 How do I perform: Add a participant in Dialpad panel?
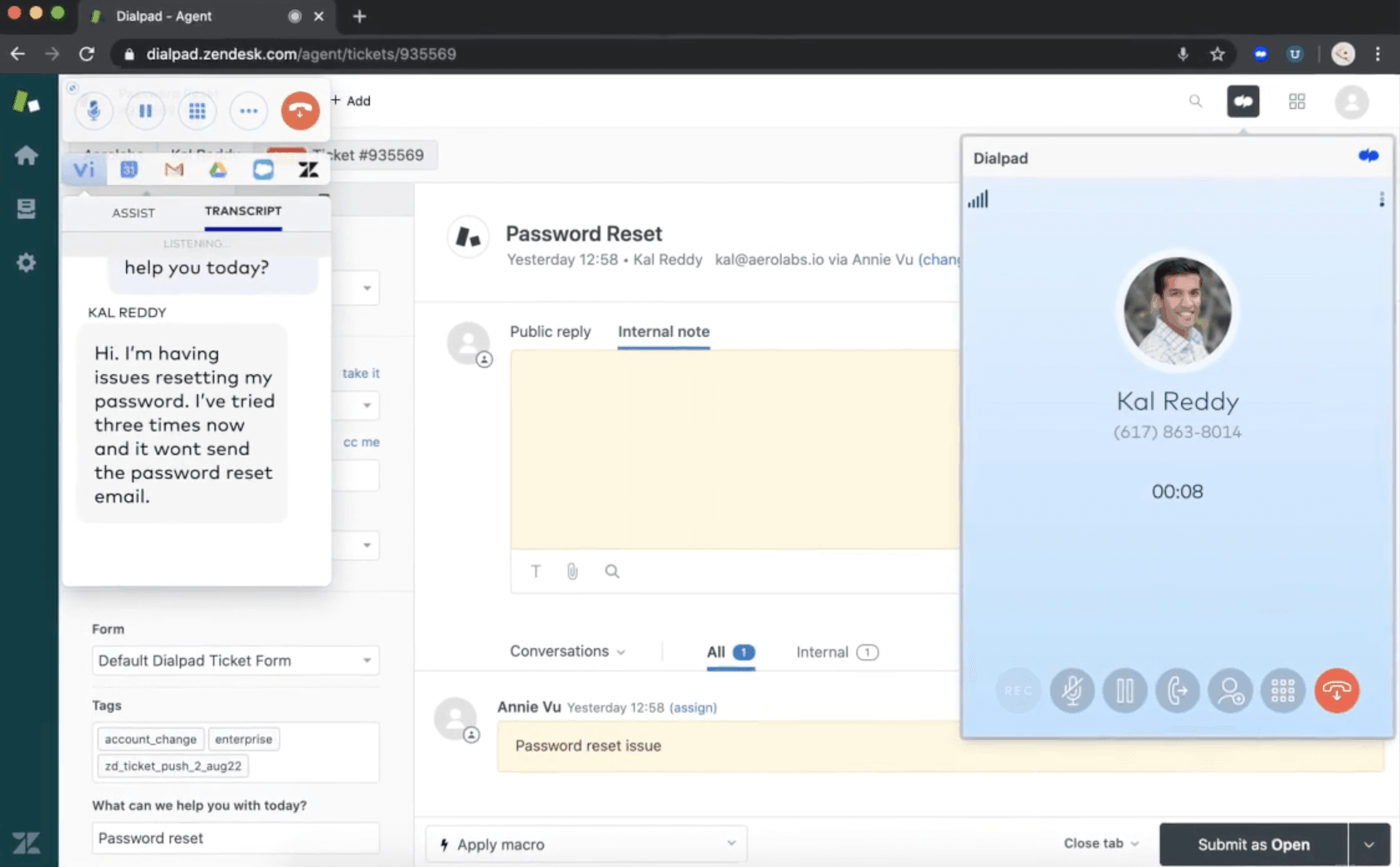click(1231, 690)
